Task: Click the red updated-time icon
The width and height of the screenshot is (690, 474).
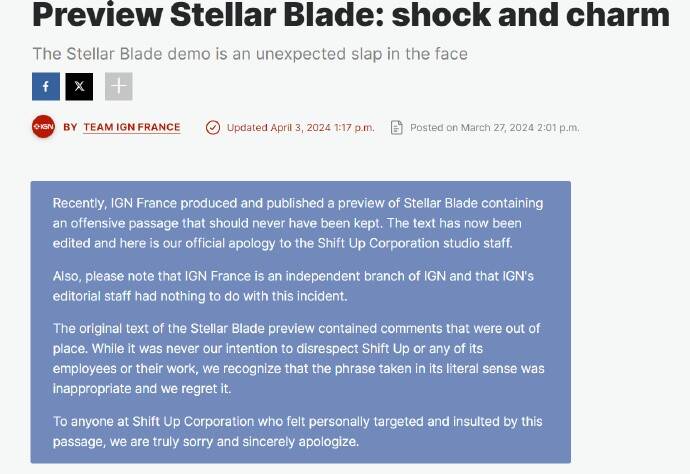Action: point(212,127)
